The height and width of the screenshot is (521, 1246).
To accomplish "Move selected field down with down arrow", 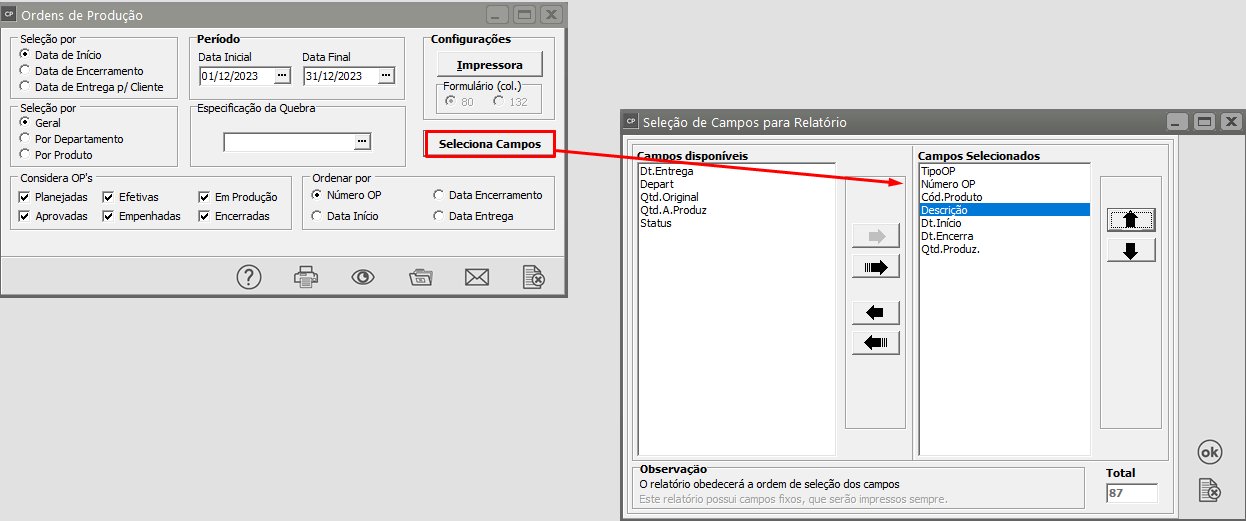I will 1131,251.
